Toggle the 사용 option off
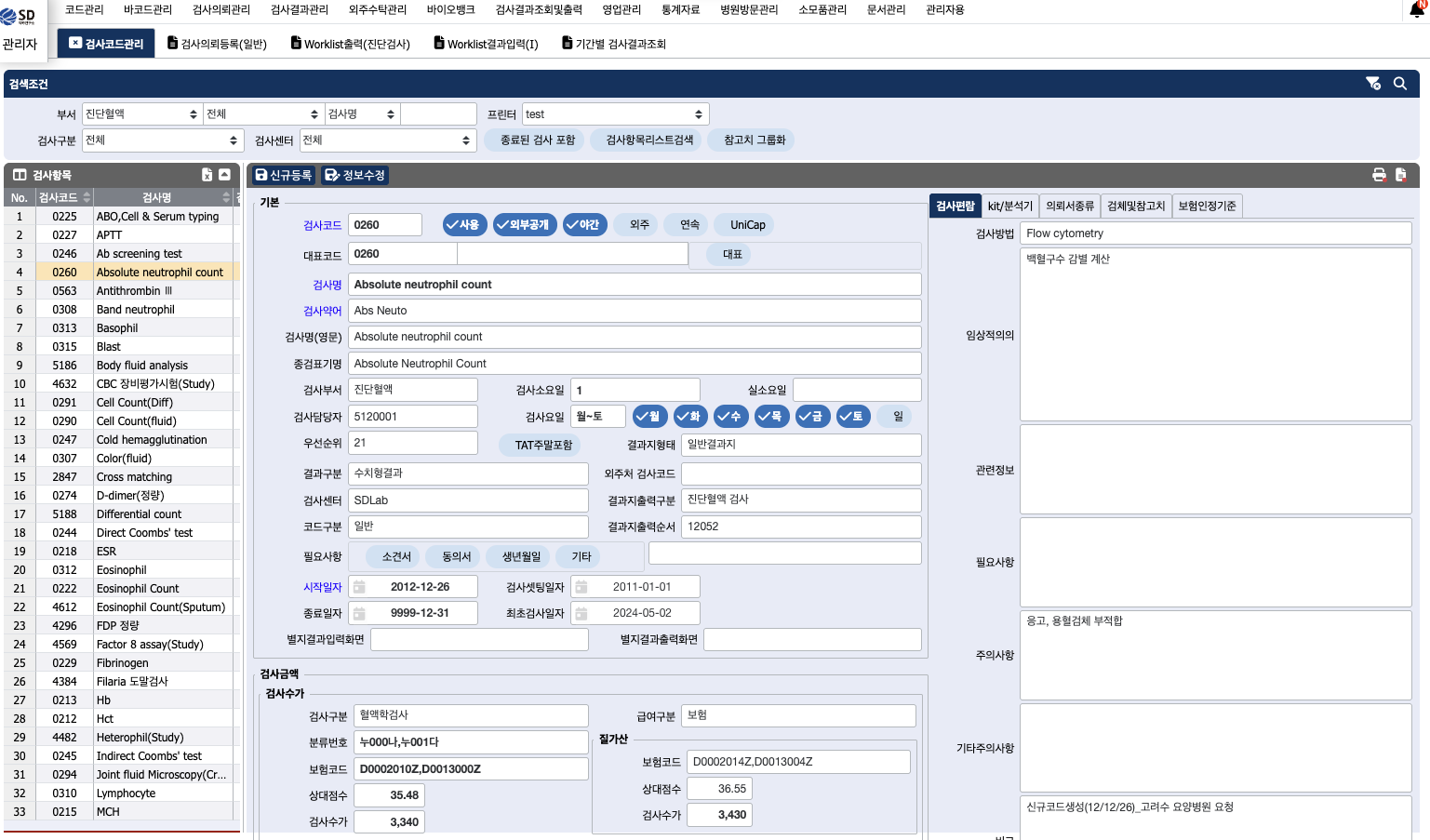Screen dimensions: 1430x840 462,224
